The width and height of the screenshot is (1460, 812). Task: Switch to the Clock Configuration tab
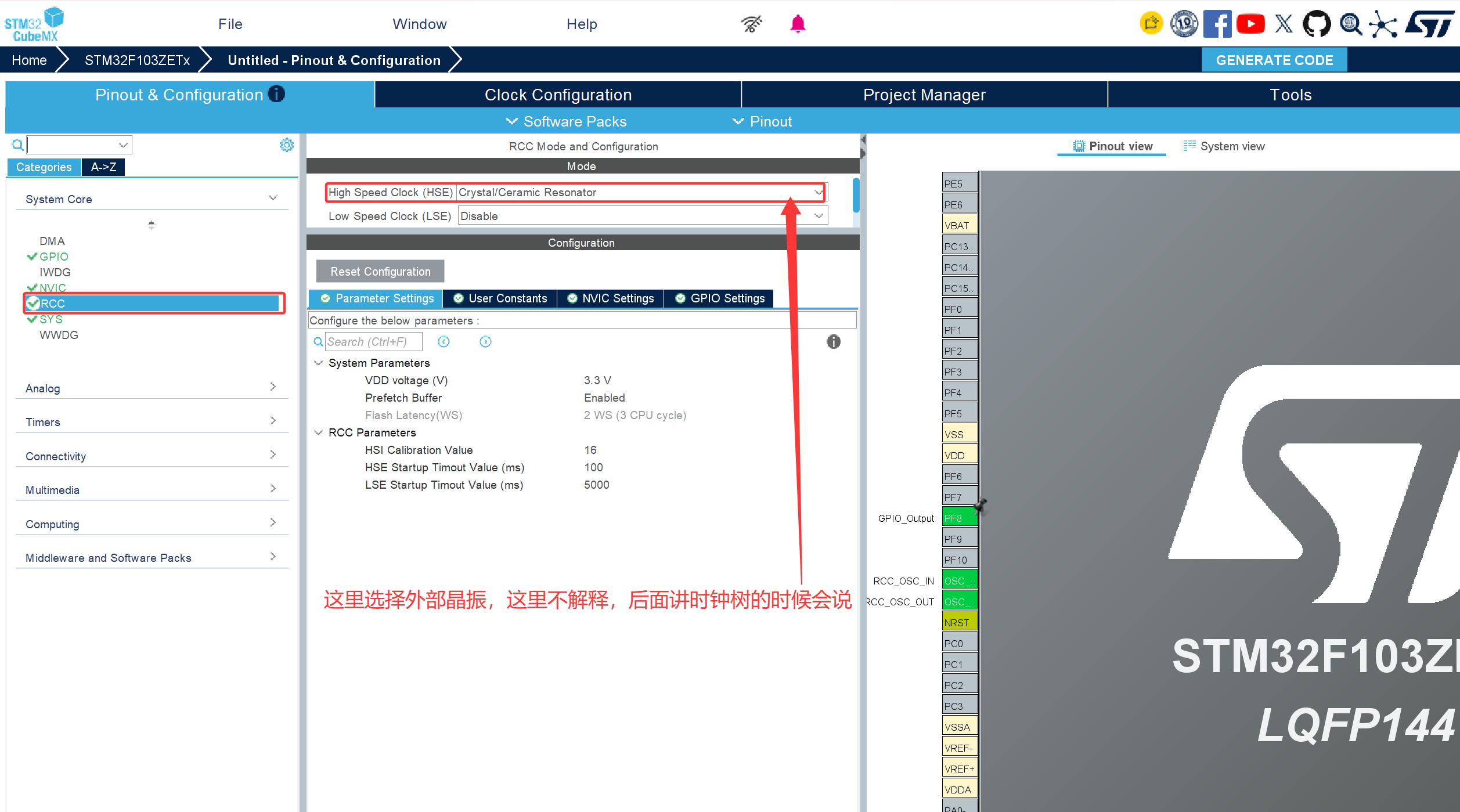(558, 95)
